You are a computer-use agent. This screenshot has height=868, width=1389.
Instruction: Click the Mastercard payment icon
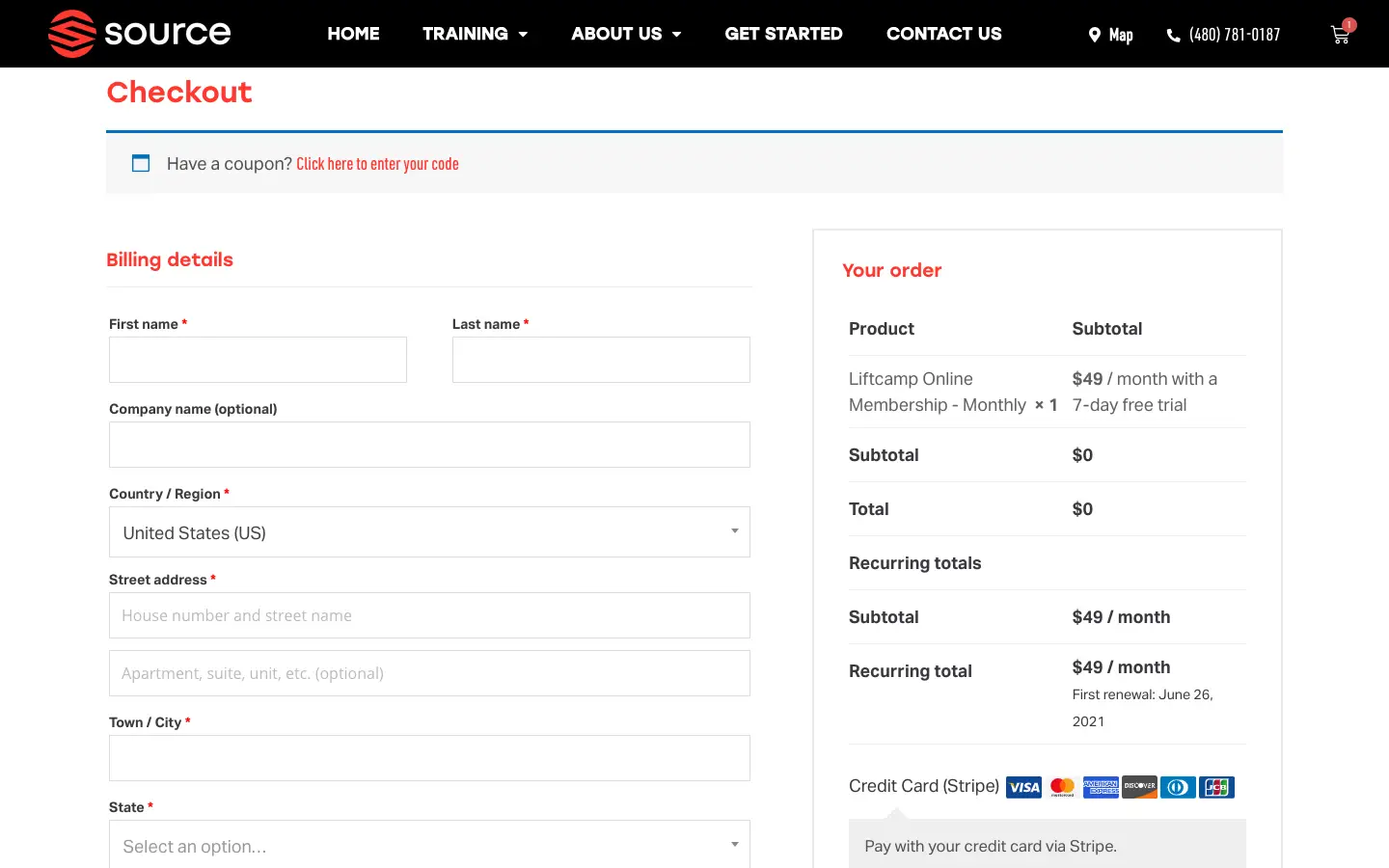(1062, 787)
